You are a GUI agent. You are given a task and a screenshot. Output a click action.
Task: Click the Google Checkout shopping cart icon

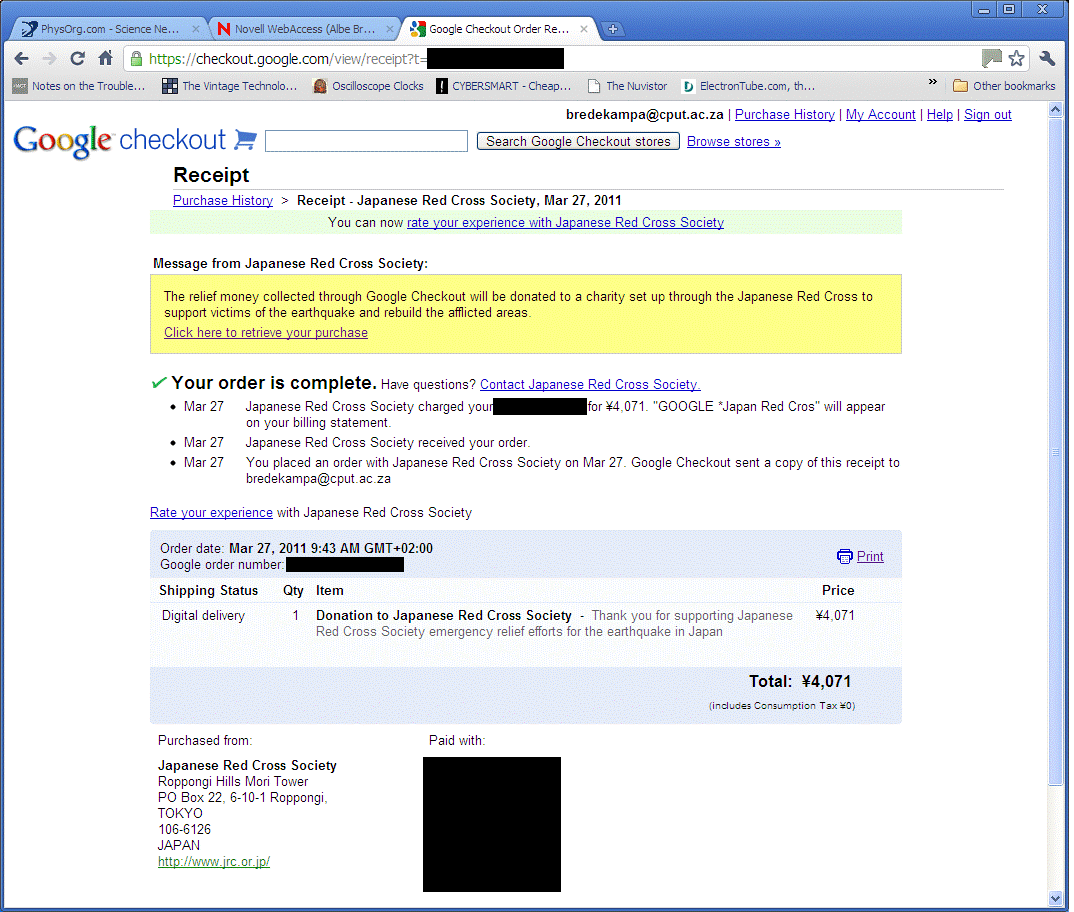[245, 139]
